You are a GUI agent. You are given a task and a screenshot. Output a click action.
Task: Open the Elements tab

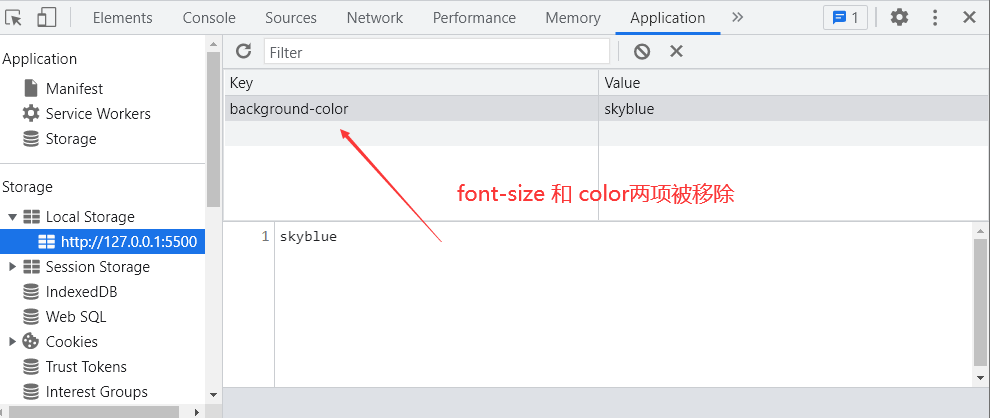coord(123,17)
